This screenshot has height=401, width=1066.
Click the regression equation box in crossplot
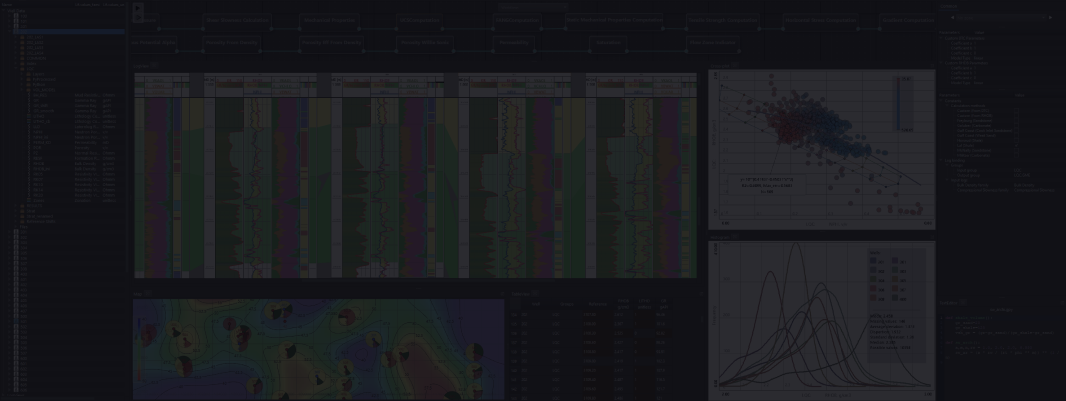[x=767, y=183]
